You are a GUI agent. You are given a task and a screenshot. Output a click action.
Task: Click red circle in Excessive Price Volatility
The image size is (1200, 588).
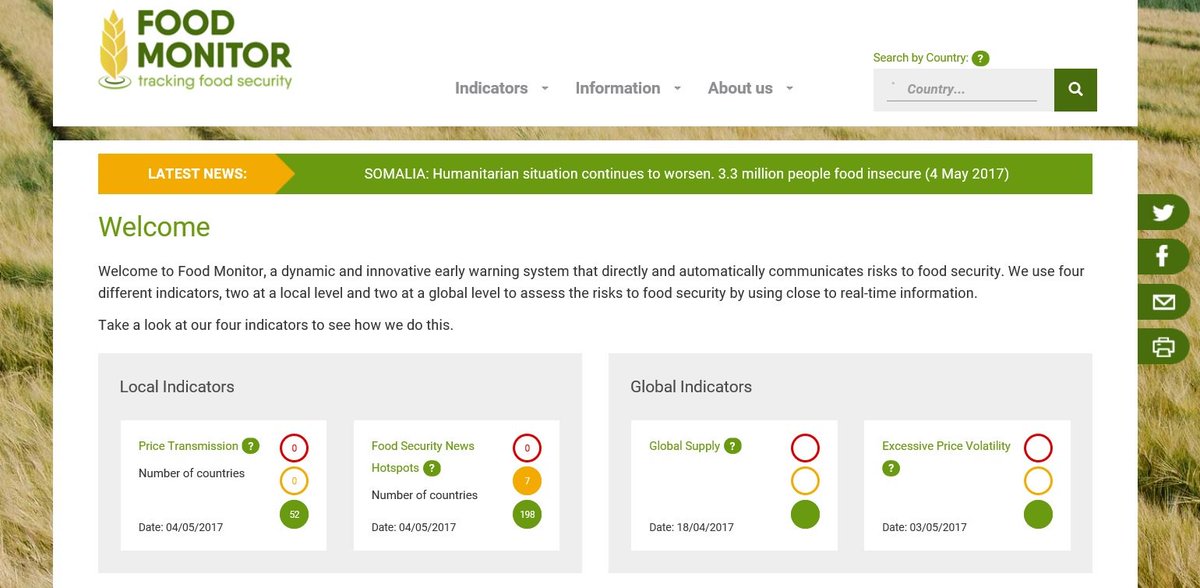click(1038, 448)
